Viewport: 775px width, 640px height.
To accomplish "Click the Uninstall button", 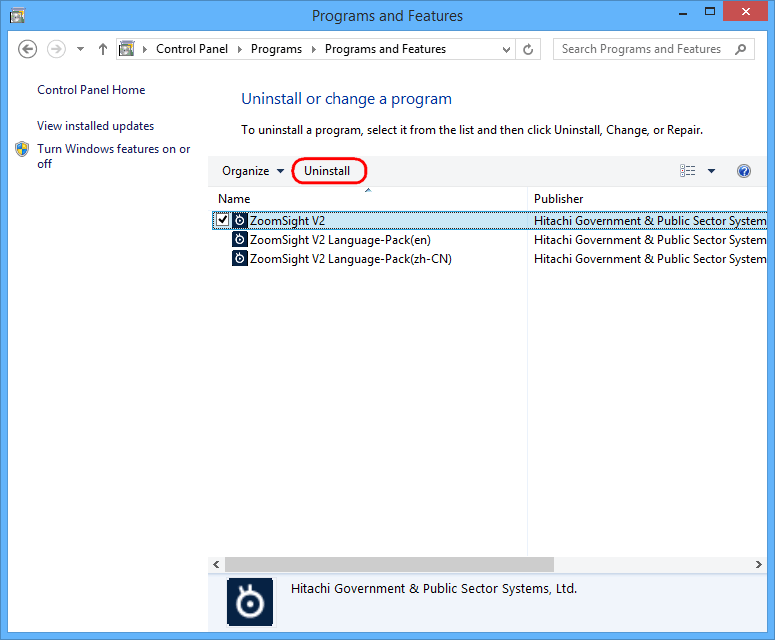I will click(327, 171).
